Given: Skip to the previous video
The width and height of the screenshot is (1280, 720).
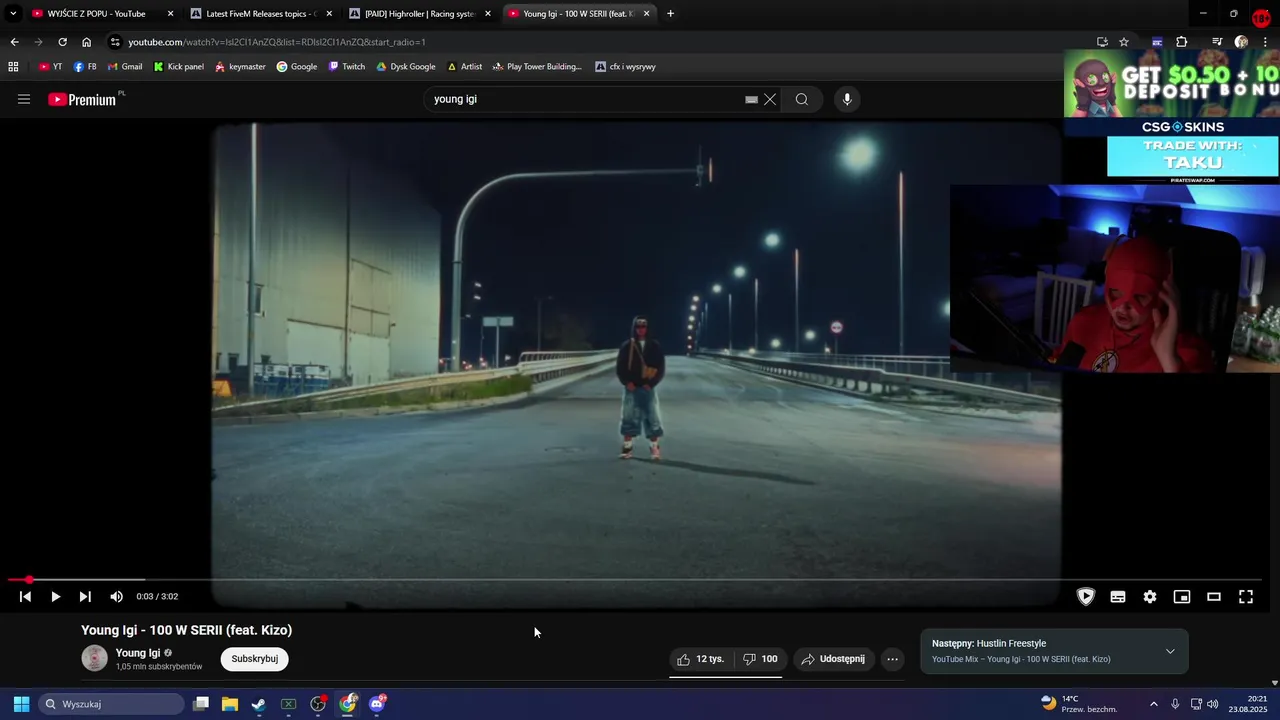Looking at the screenshot, I should (25, 597).
